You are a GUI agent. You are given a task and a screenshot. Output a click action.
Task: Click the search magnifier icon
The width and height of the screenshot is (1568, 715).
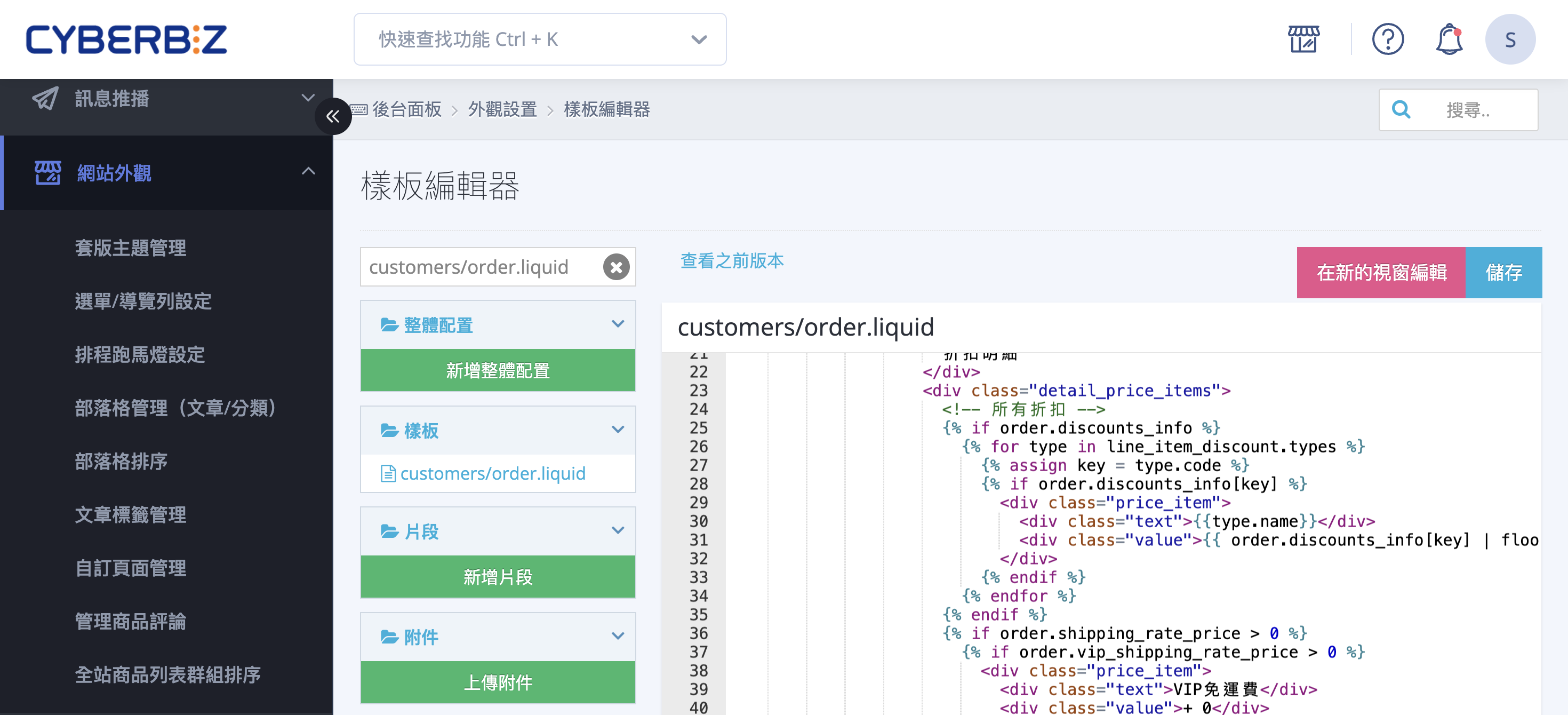pyautogui.click(x=1401, y=110)
